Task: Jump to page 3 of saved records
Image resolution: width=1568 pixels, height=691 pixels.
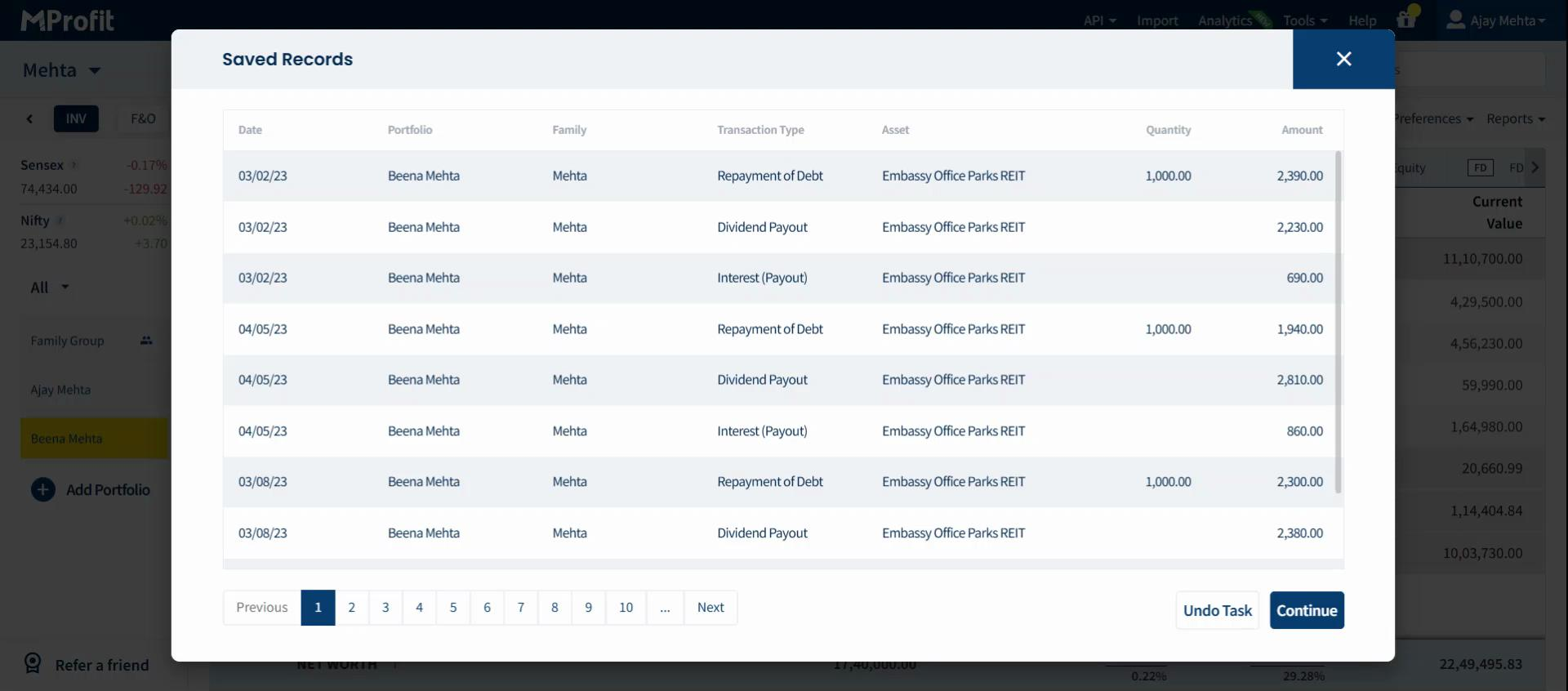Action: point(385,608)
